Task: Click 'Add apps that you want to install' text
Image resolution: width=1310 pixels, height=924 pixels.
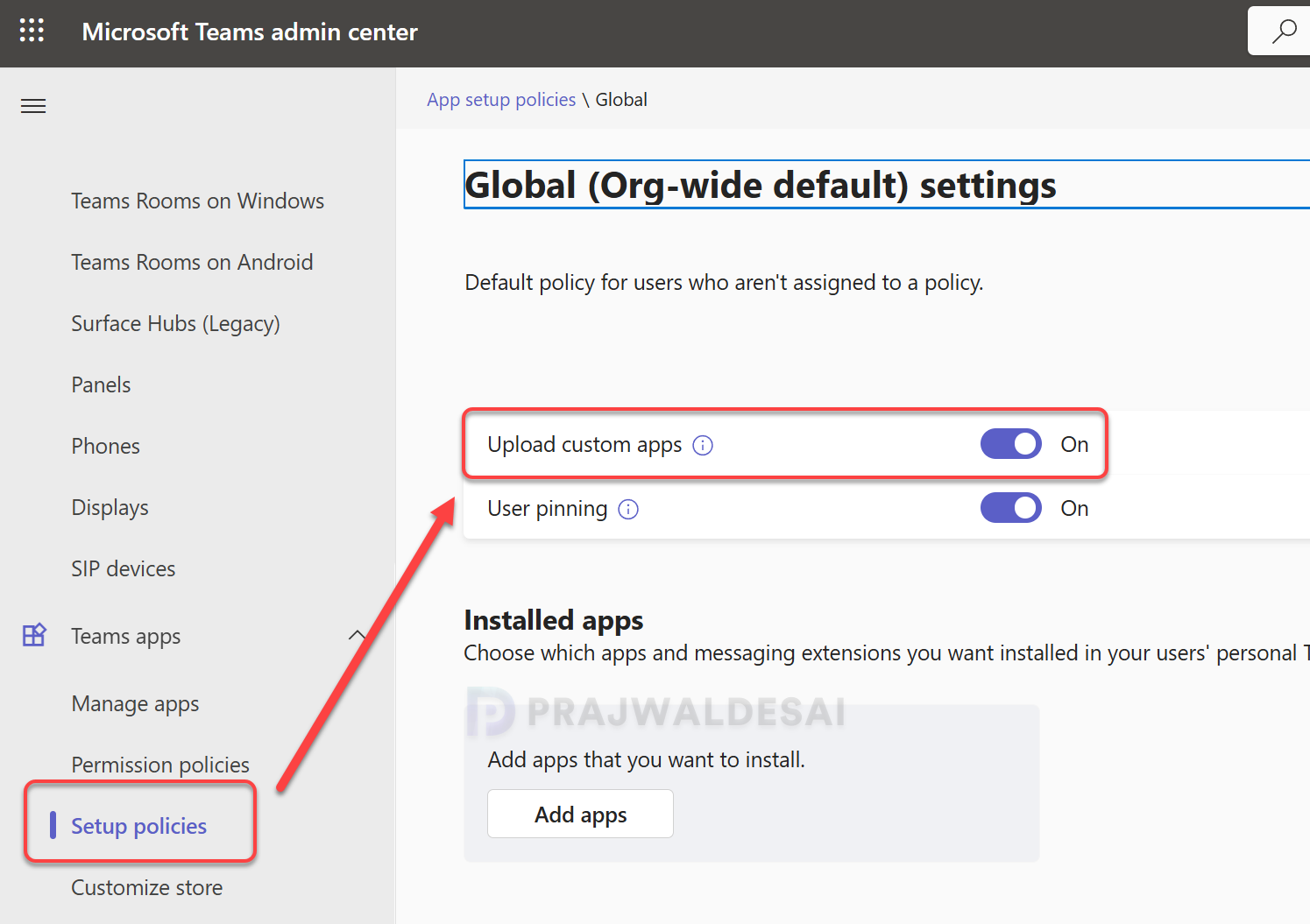Action: (646, 759)
